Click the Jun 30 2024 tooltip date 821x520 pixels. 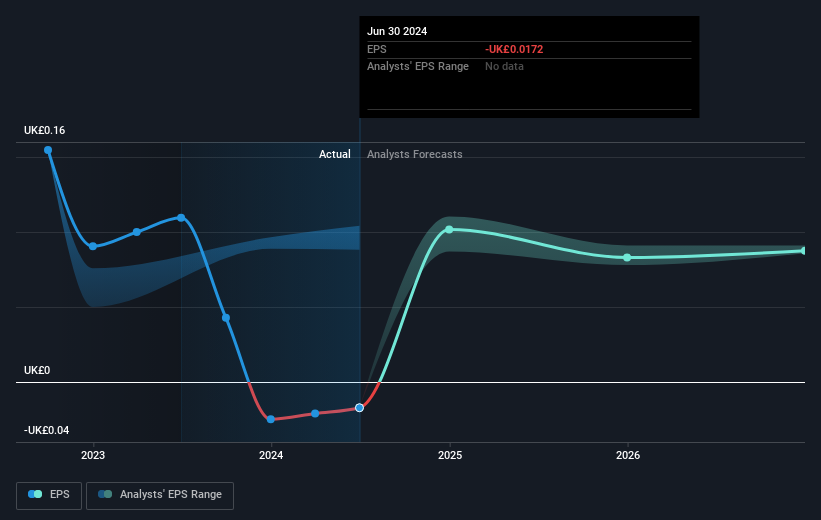coord(397,31)
